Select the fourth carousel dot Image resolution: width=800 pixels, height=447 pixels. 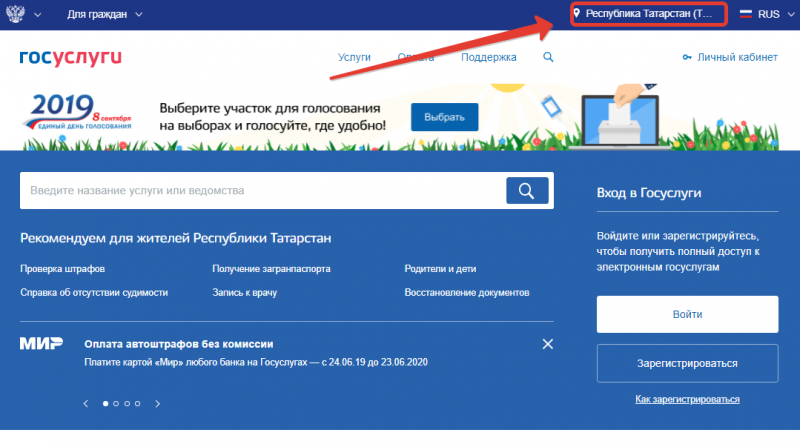[137, 404]
